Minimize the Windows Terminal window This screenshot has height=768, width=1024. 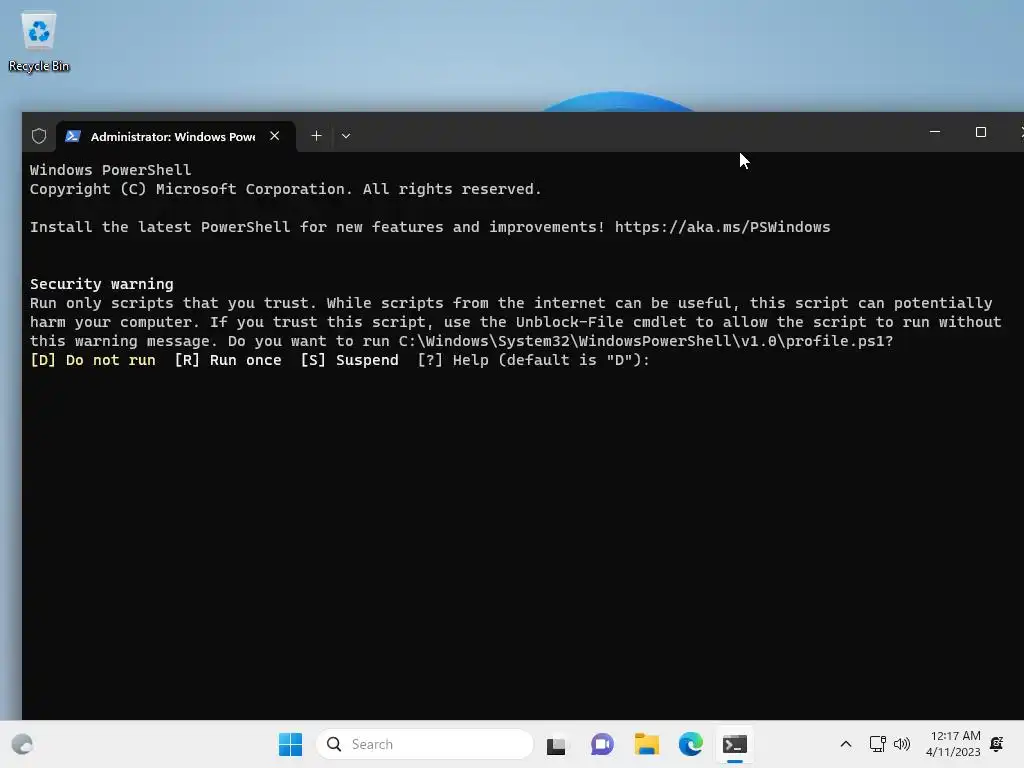coord(935,132)
